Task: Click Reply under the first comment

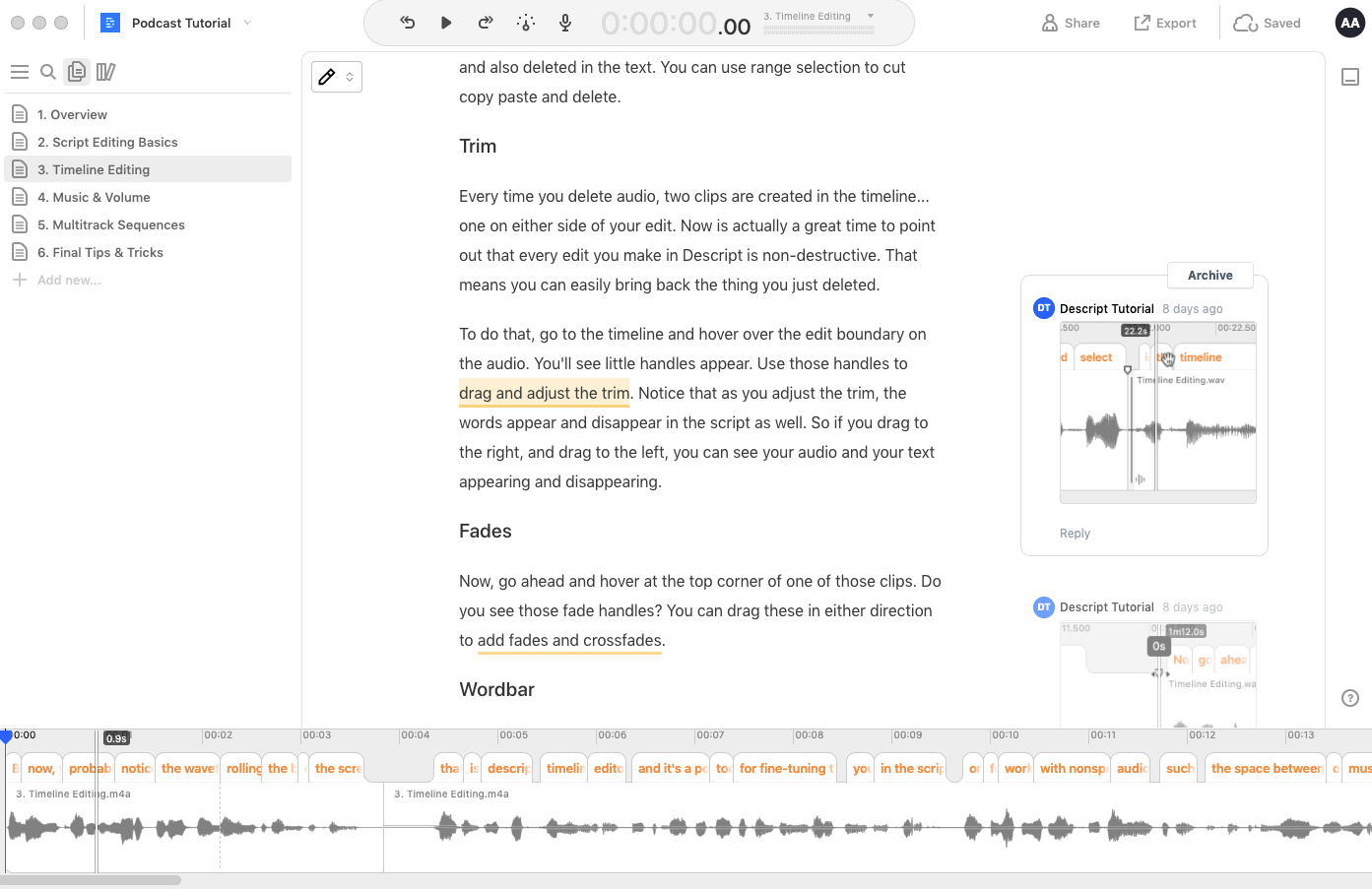Action: point(1075,534)
